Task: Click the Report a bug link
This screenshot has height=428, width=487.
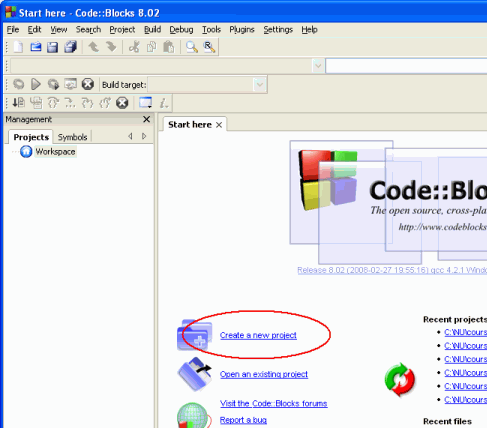Action: pyautogui.click(x=243, y=420)
